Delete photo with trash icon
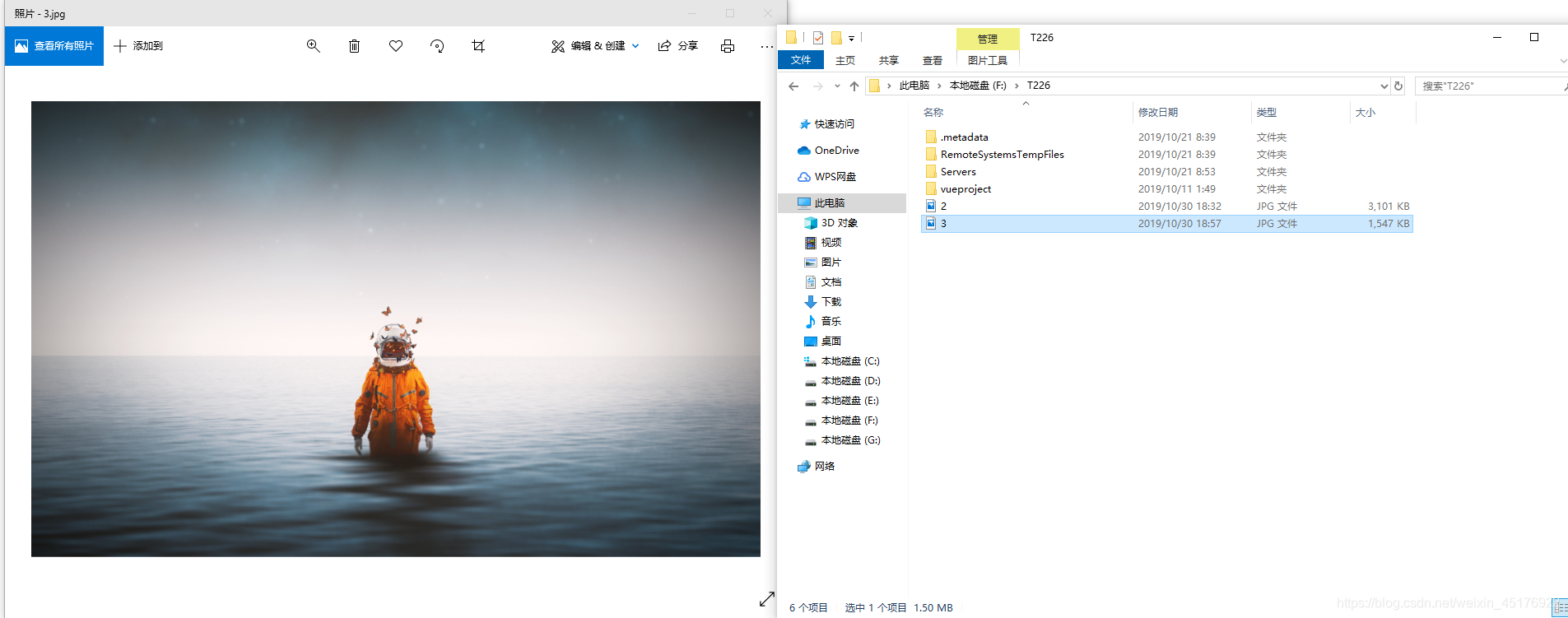The image size is (1568, 618). pyautogui.click(x=354, y=46)
